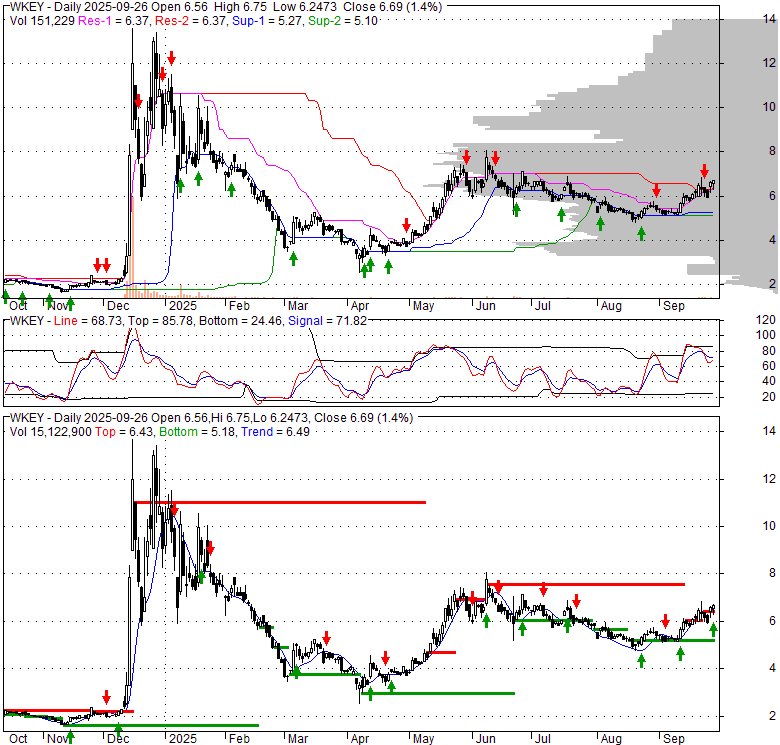
Task: Click the 'Bottom = 24.46' oscillator label
Action: (x=241, y=321)
